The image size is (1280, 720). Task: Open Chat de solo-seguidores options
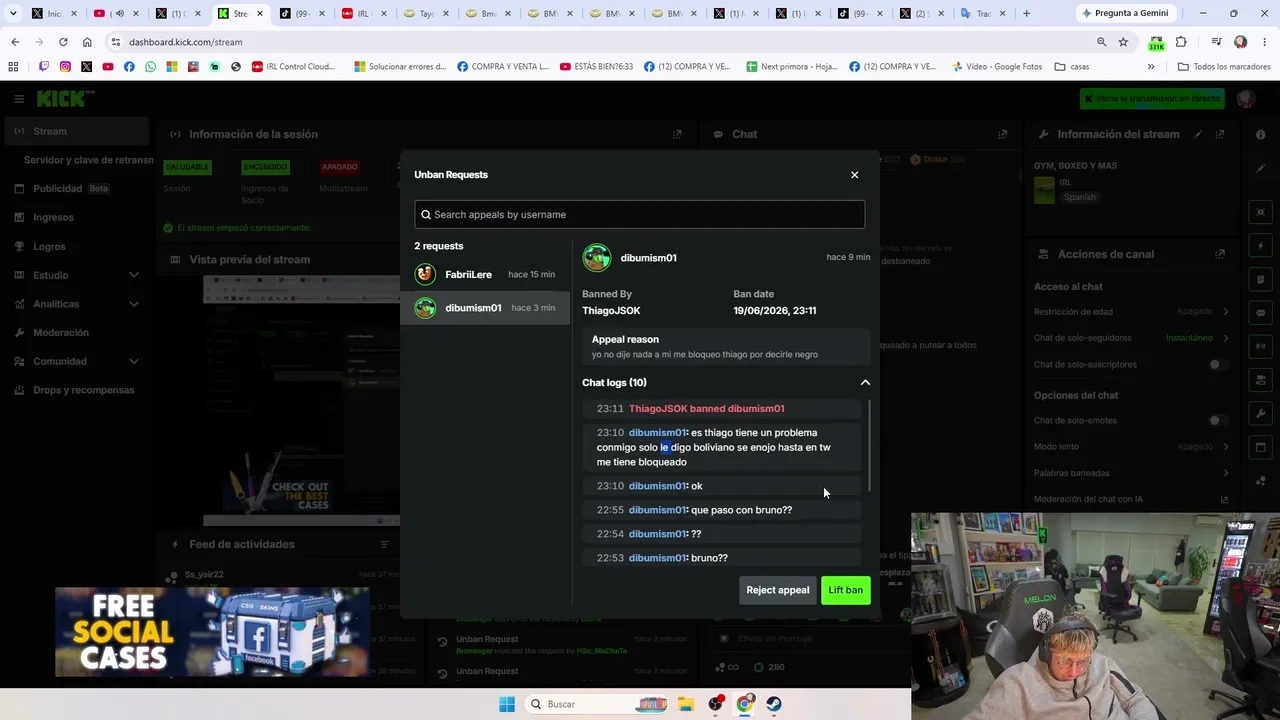(x=1131, y=338)
